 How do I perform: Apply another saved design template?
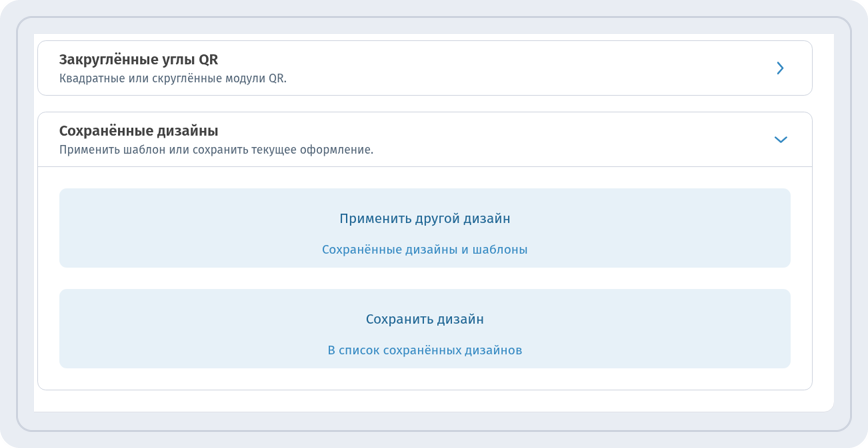[425, 228]
